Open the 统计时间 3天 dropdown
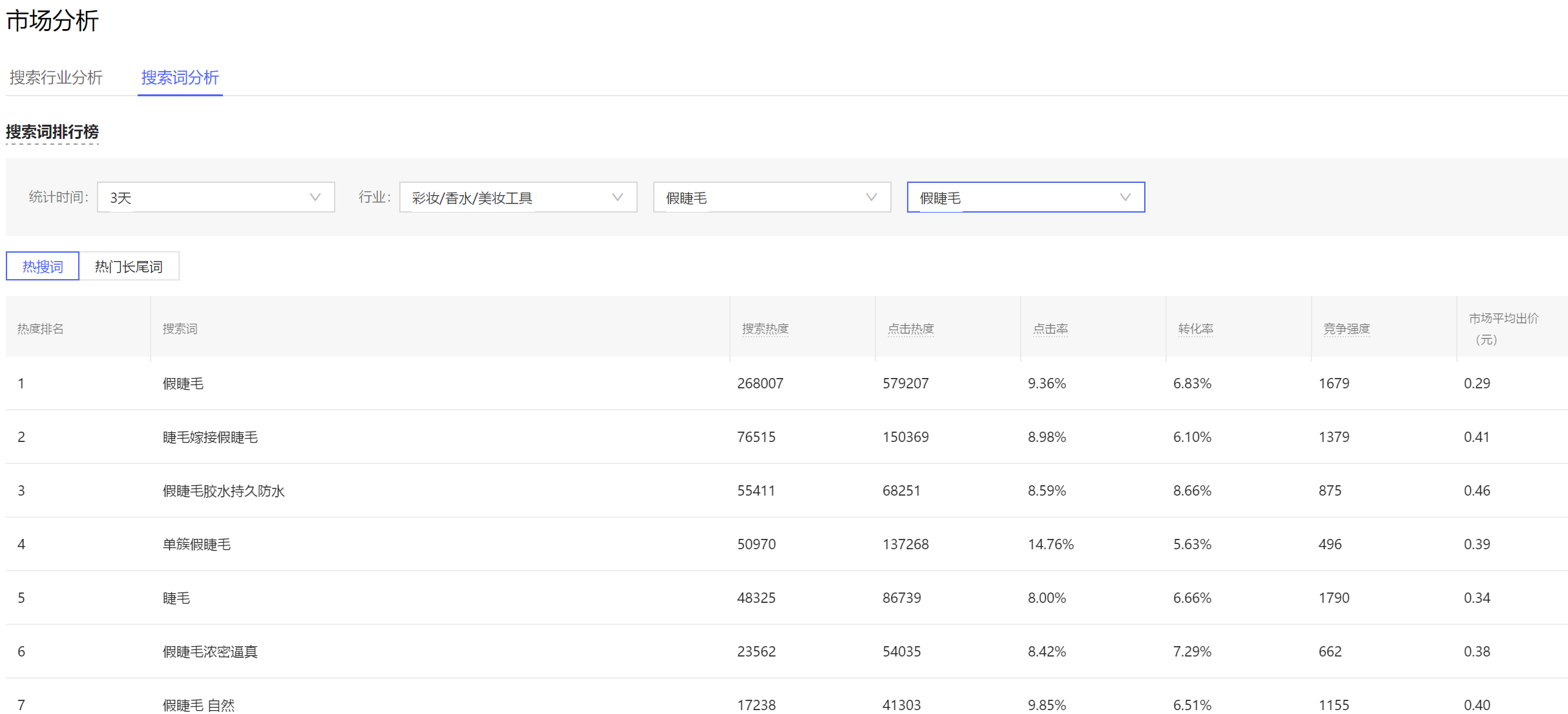Screen dimensions: 1568x714 click(216, 197)
